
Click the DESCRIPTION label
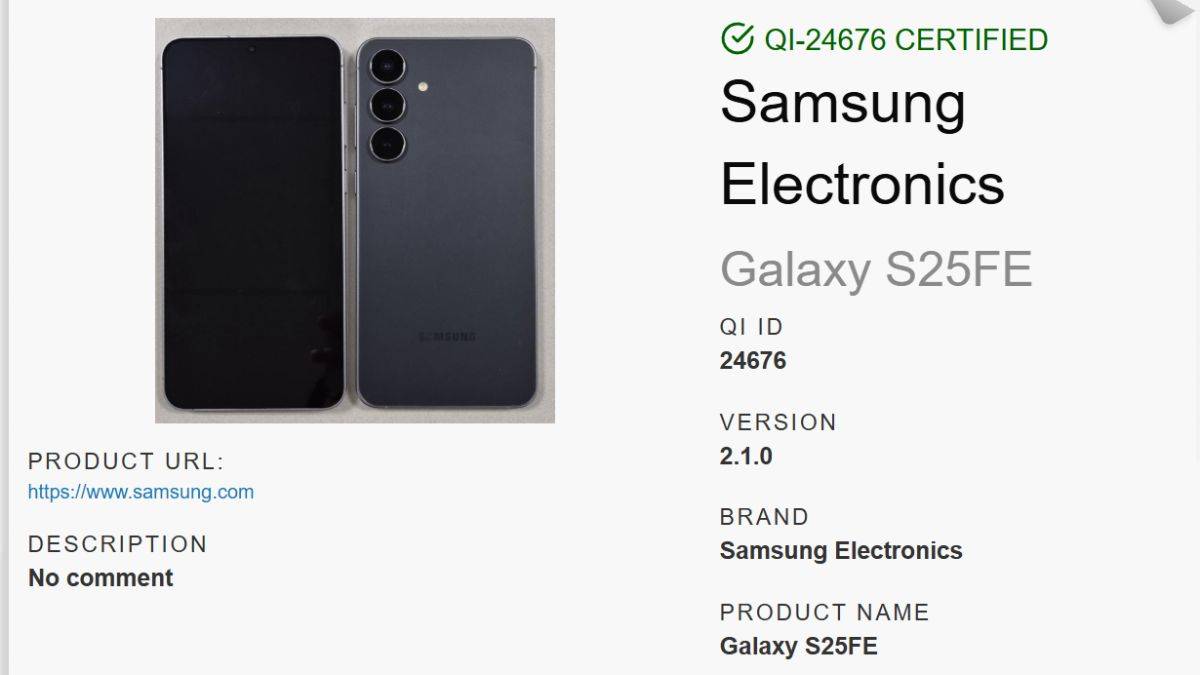118,544
